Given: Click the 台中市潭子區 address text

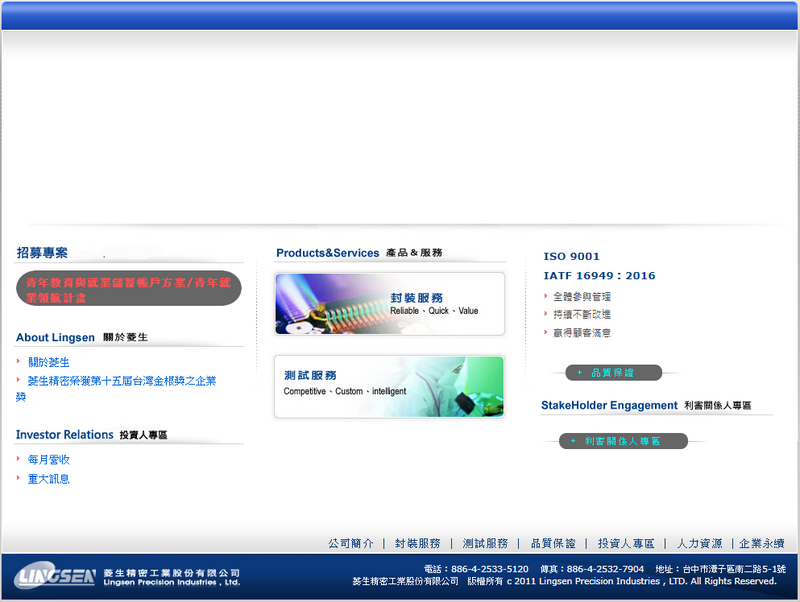Looking at the screenshot, I should coord(734,569).
